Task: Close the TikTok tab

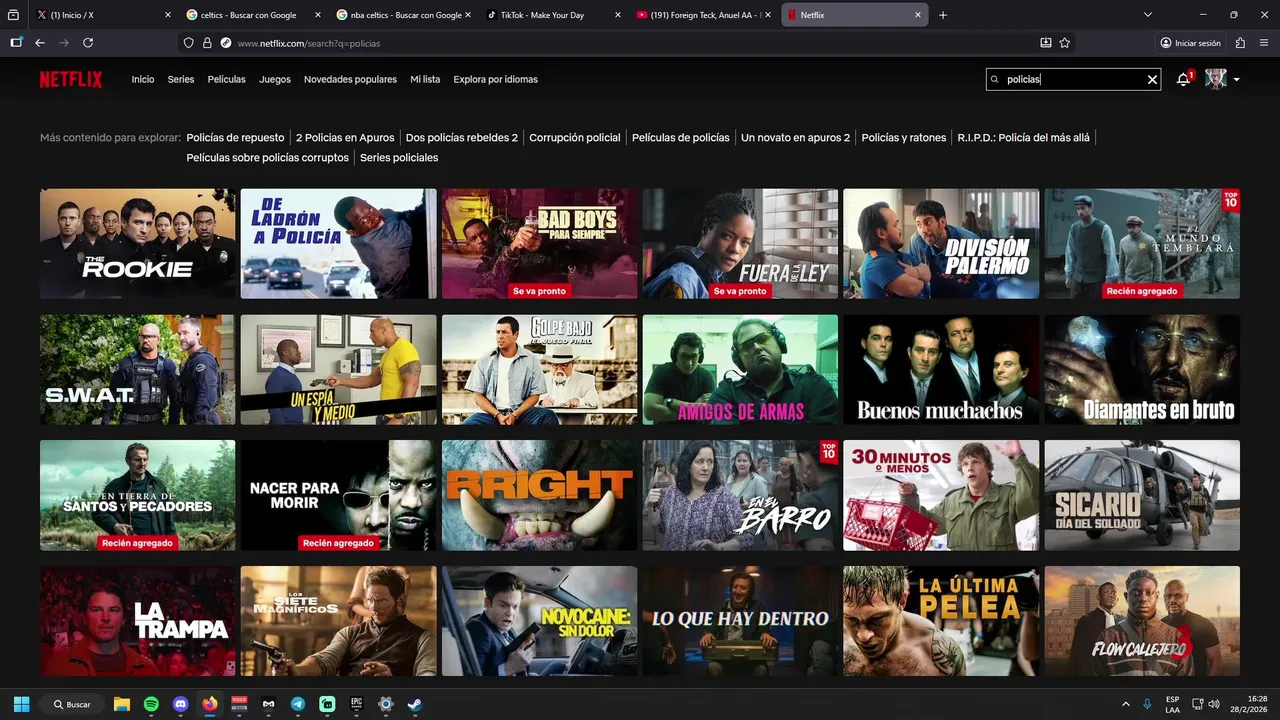Action: pyautogui.click(x=618, y=15)
